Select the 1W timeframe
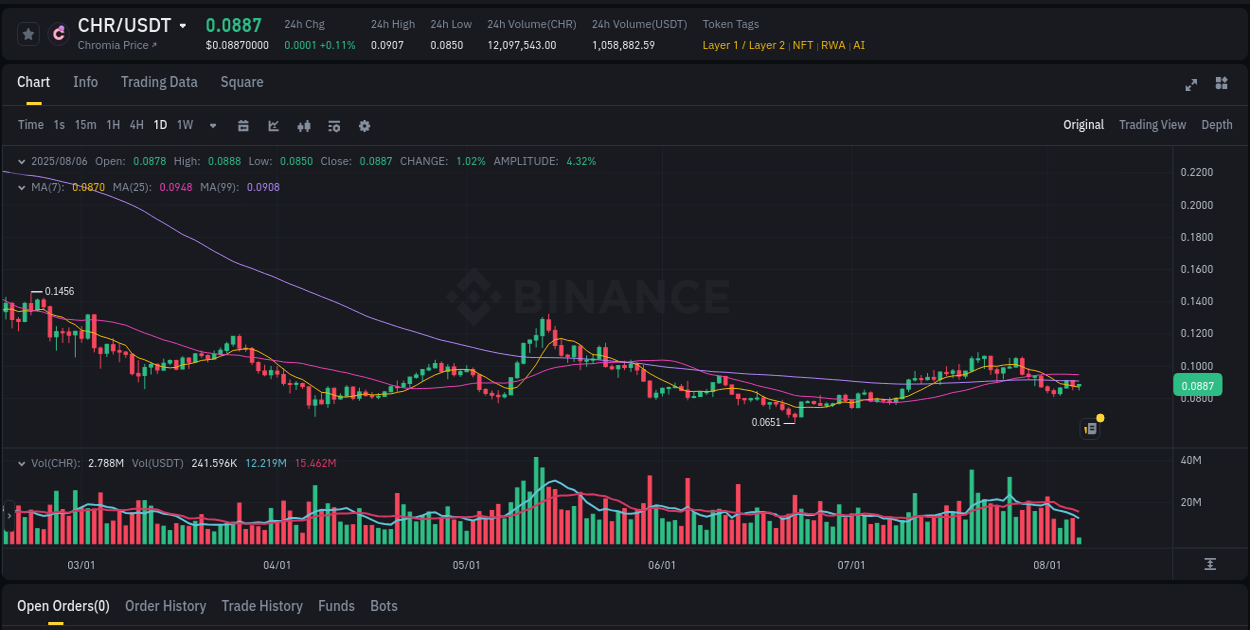 tap(184, 125)
